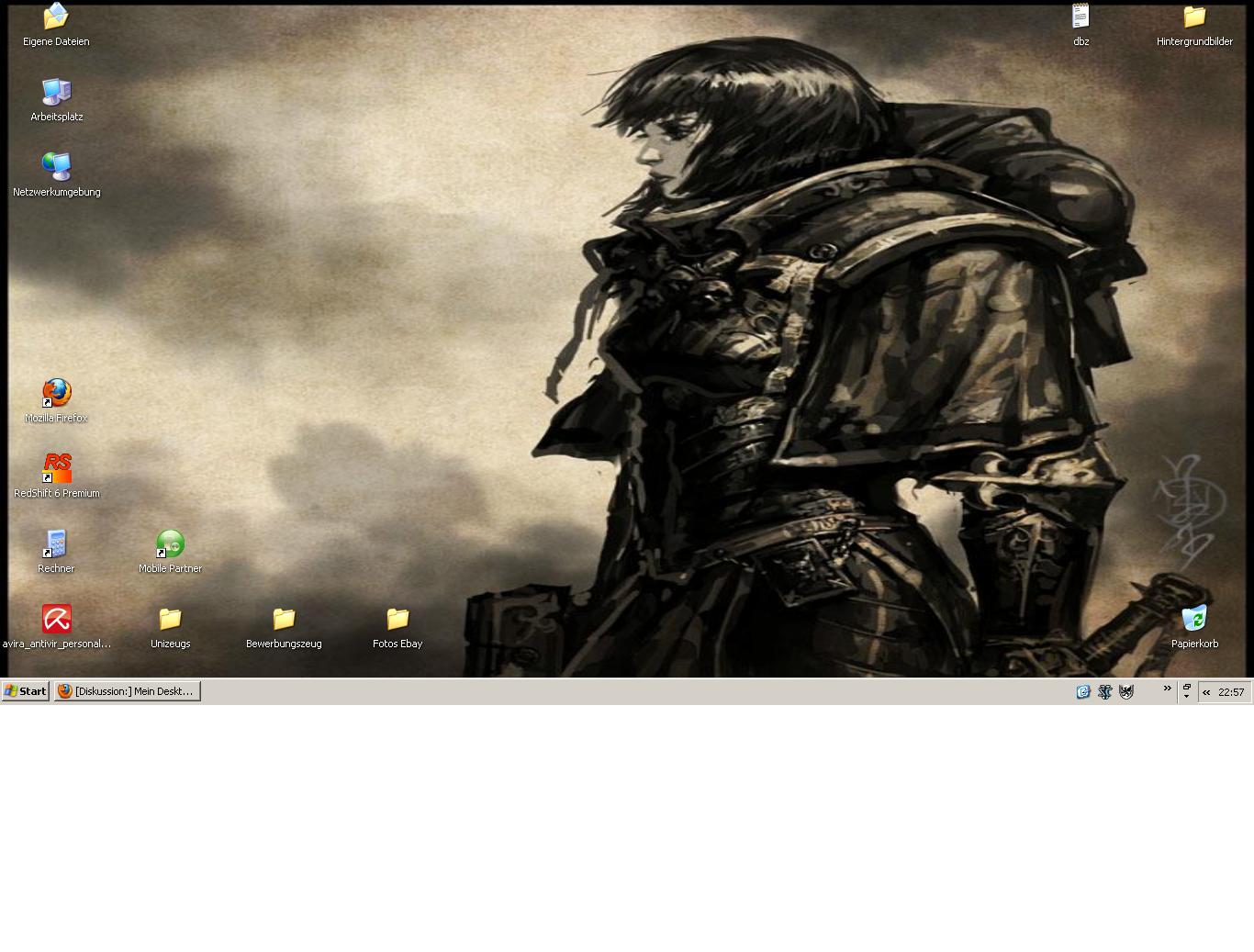This screenshot has width=1254, height=952.
Task: Select the Bewerbungszeug folder
Action: [x=284, y=619]
